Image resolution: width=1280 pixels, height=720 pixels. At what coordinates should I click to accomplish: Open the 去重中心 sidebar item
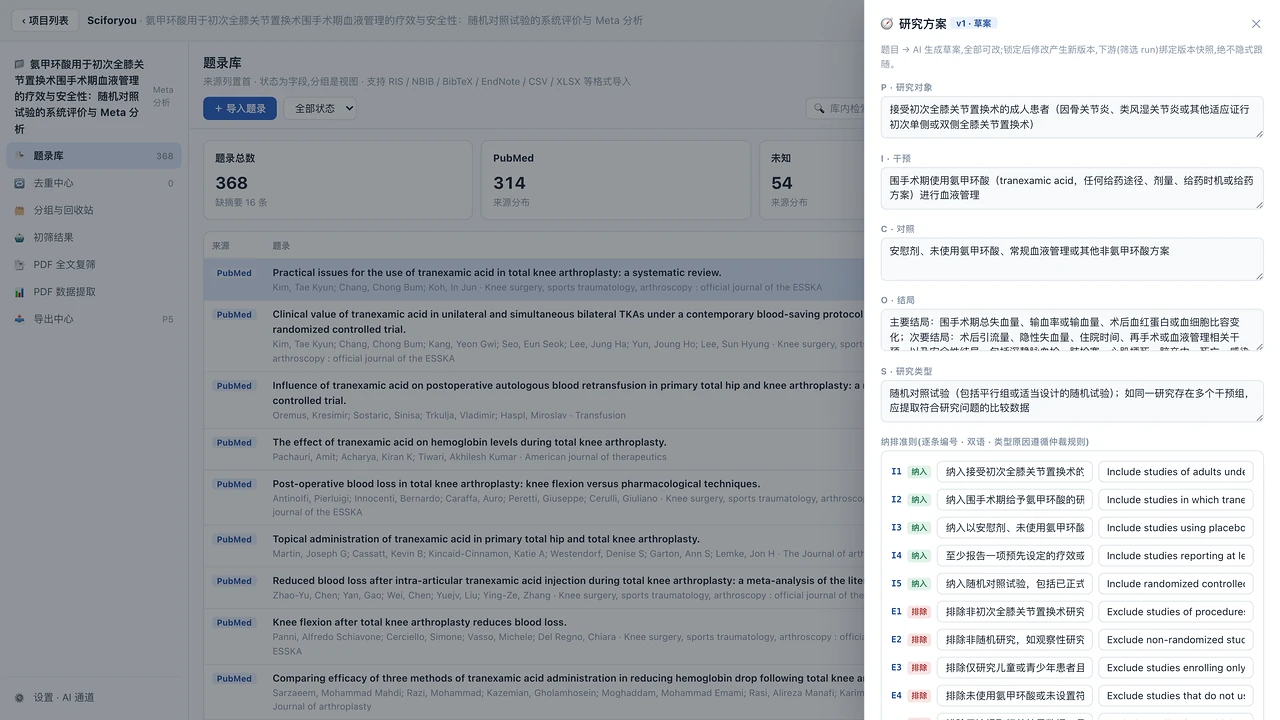click(x=93, y=183)
